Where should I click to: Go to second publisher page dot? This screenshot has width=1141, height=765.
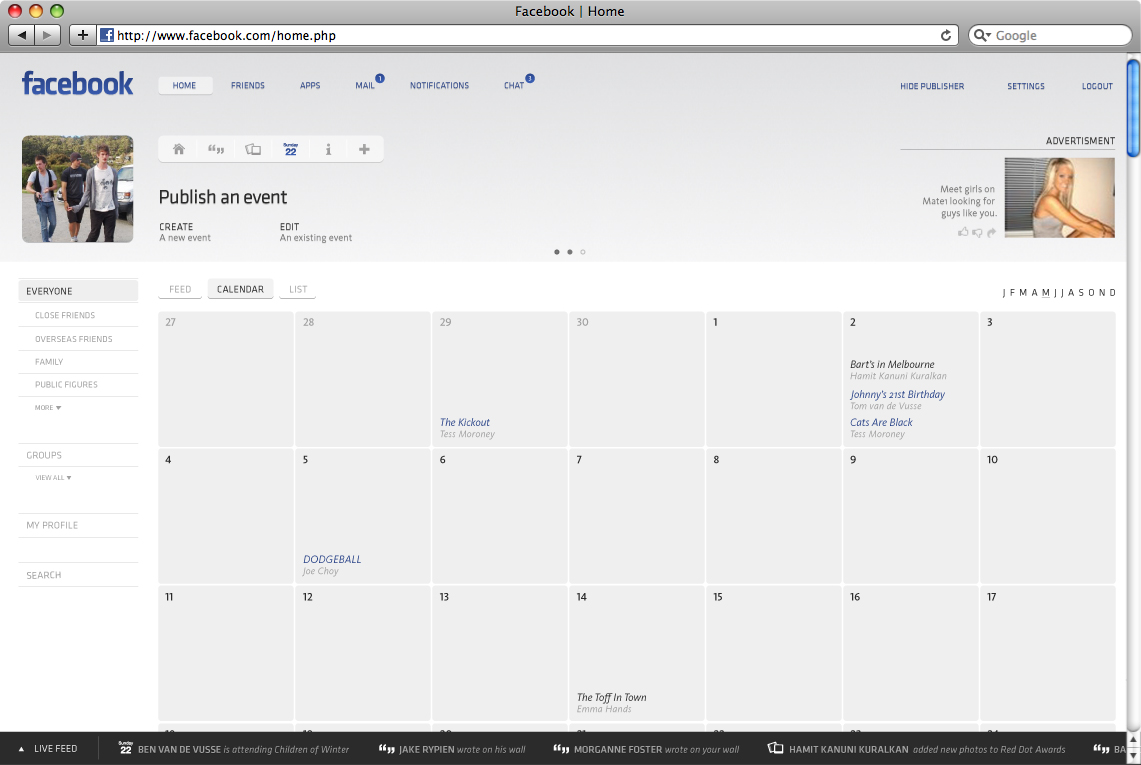pos(570,252)
